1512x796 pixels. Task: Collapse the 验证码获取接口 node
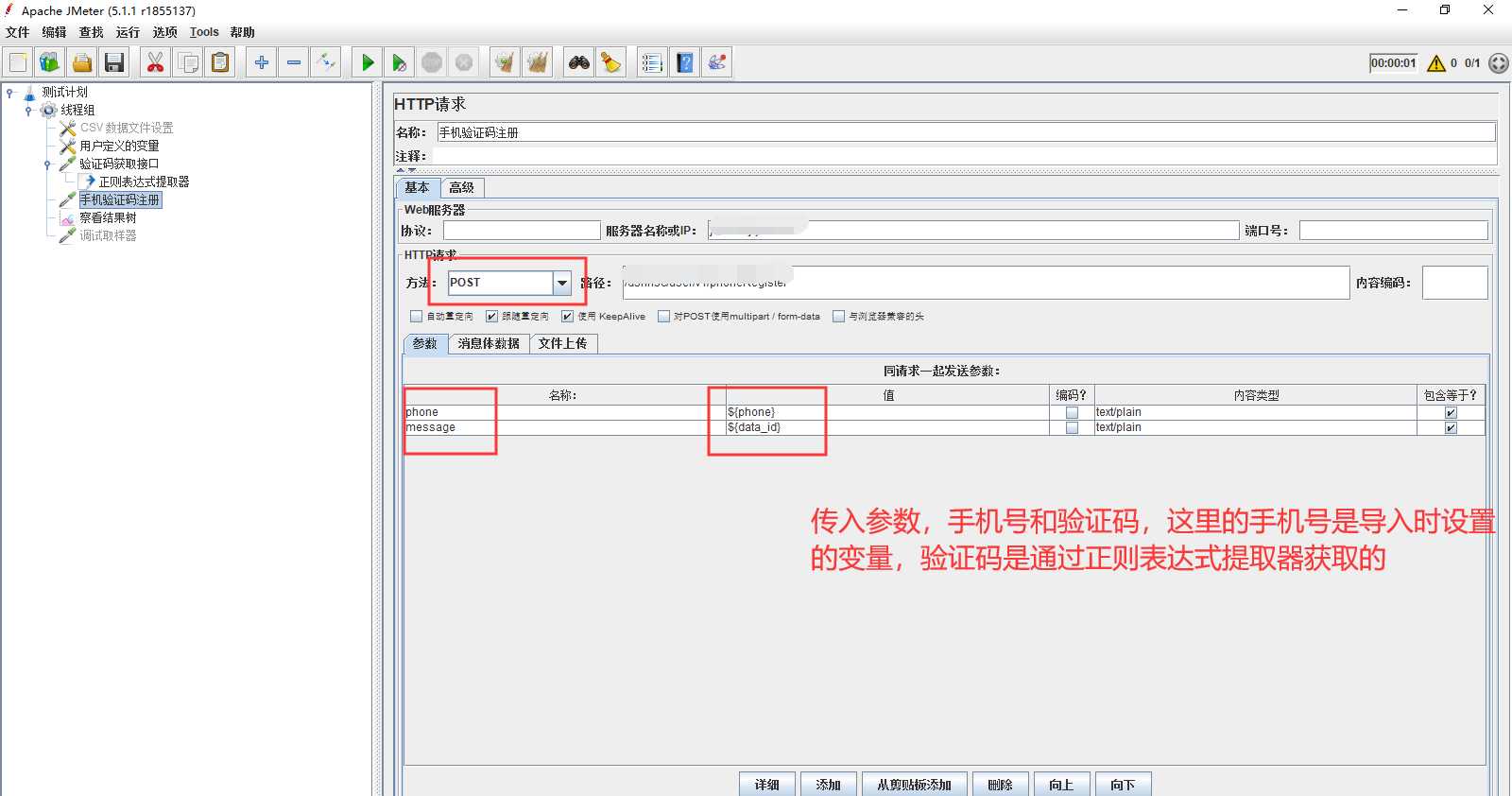click(47, 164)
